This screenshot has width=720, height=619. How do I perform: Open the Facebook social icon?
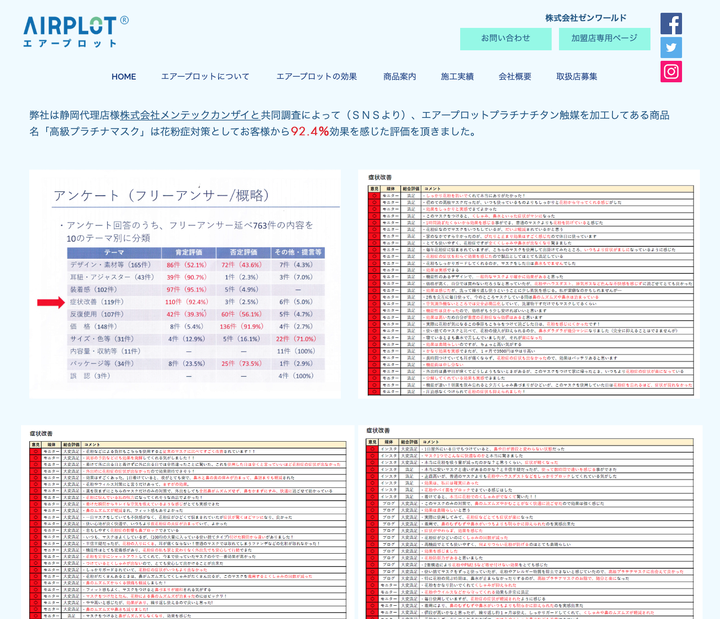pyautogui.click(x=671, y=23)
